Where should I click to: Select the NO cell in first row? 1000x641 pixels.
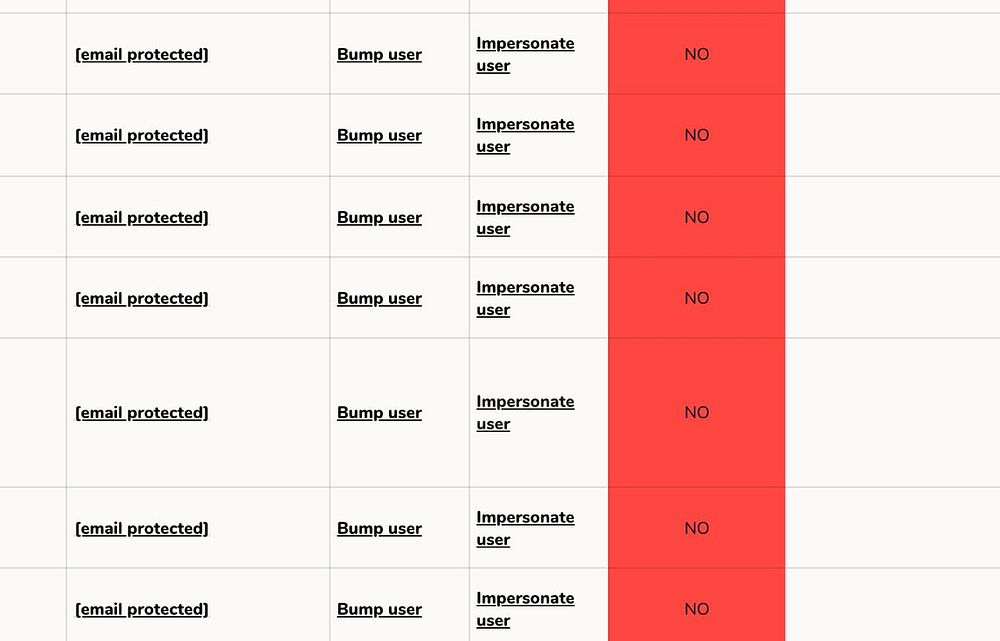(696, 54)
